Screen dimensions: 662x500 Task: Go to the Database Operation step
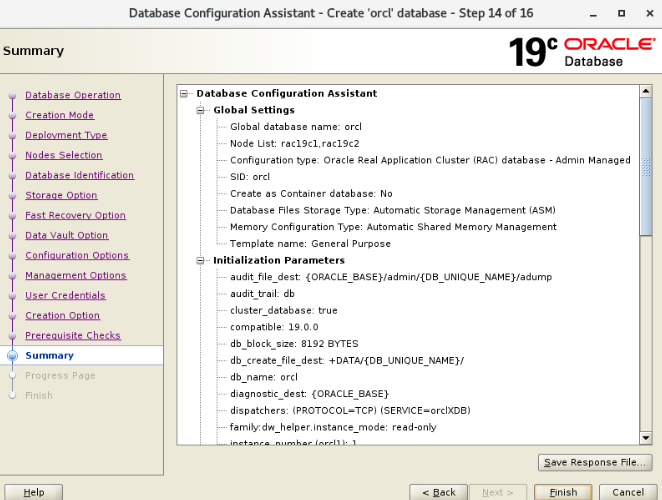tap(72, 95)
